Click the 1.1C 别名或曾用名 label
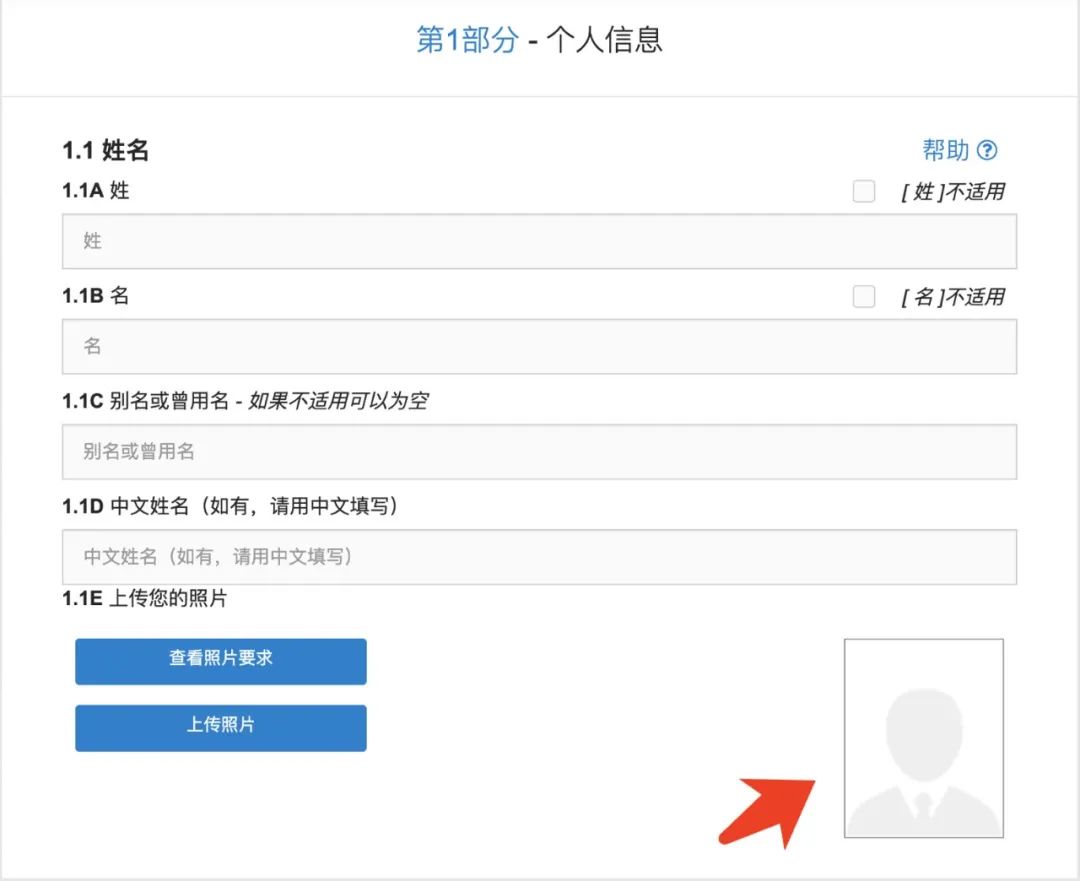Image resolution: width=1080 pixels, height=881 pixels. pos(245,401)
